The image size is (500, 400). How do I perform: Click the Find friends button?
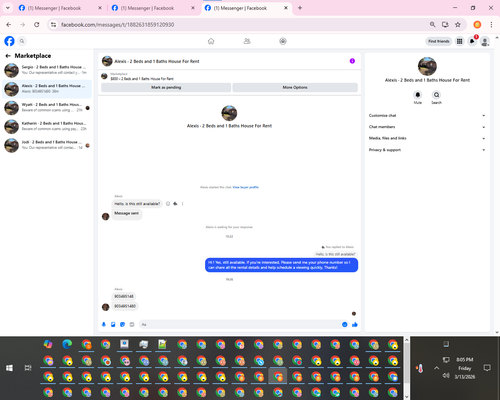point(439,41)
